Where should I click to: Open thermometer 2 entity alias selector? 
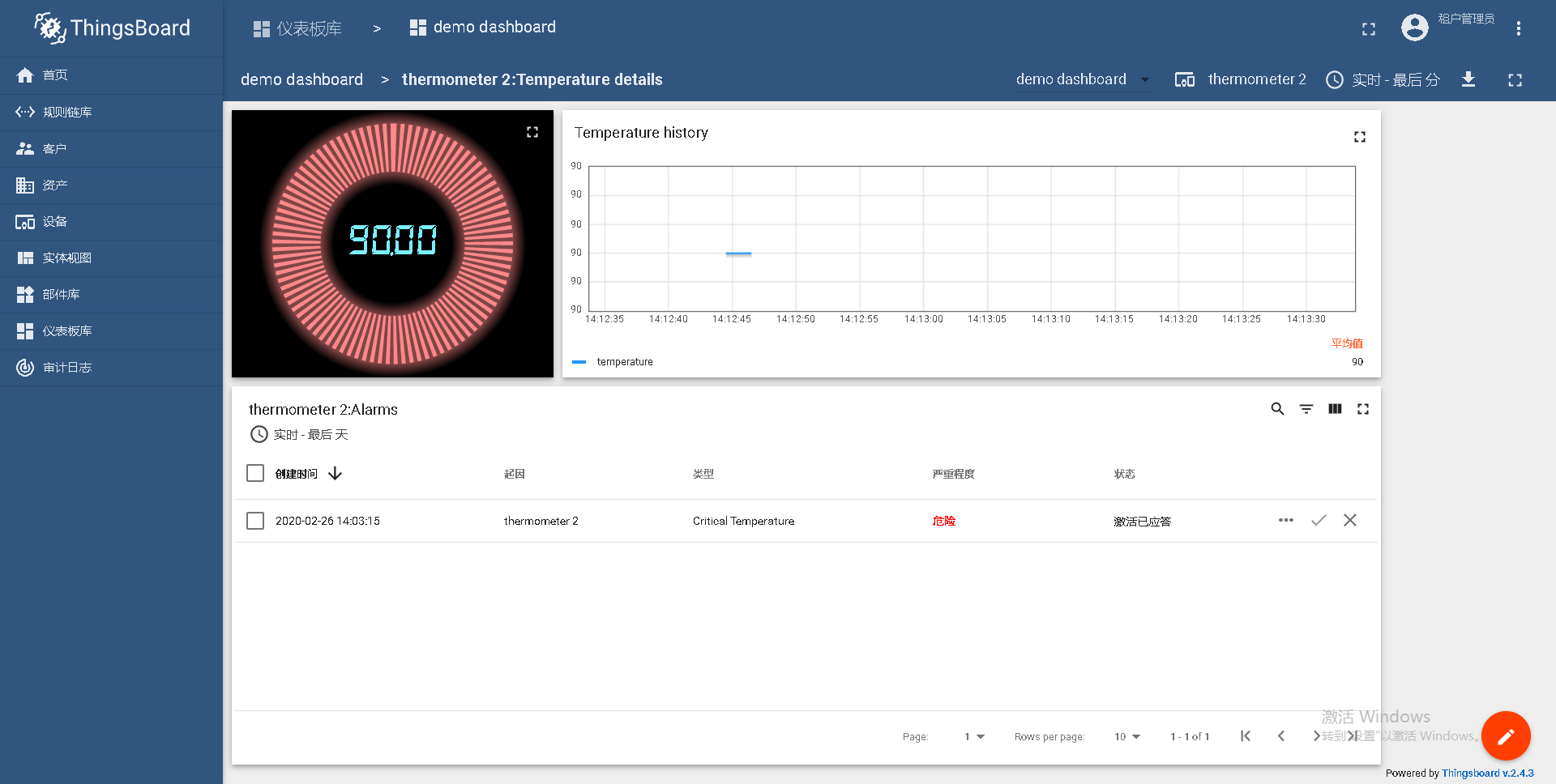(x=1240, y=79)
